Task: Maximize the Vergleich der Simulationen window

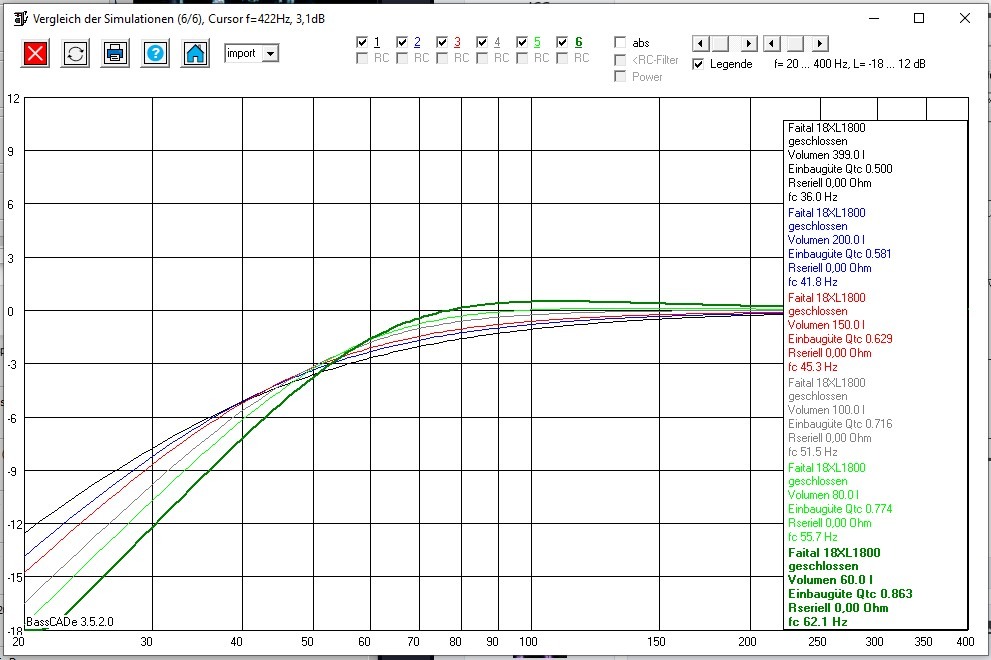Action: tap(920, 18)
